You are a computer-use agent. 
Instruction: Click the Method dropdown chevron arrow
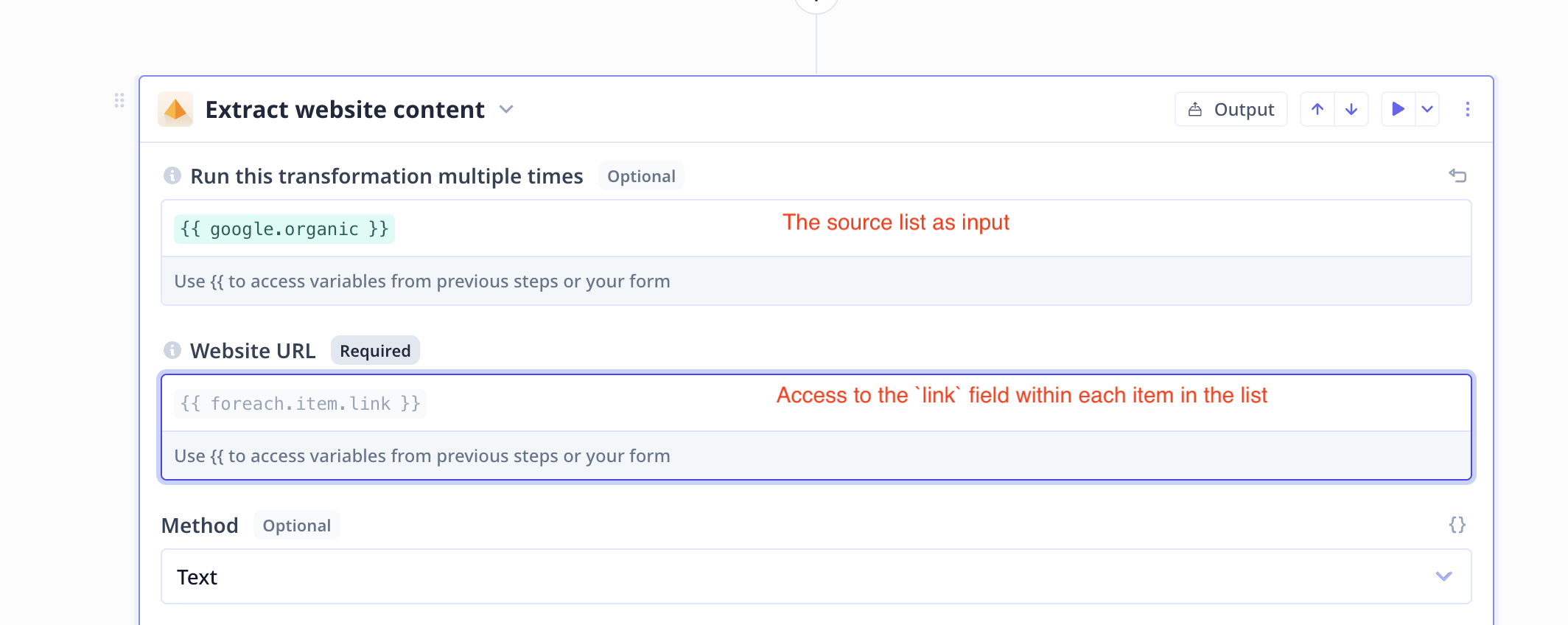pyautogui.click(x=1443, y=576)
